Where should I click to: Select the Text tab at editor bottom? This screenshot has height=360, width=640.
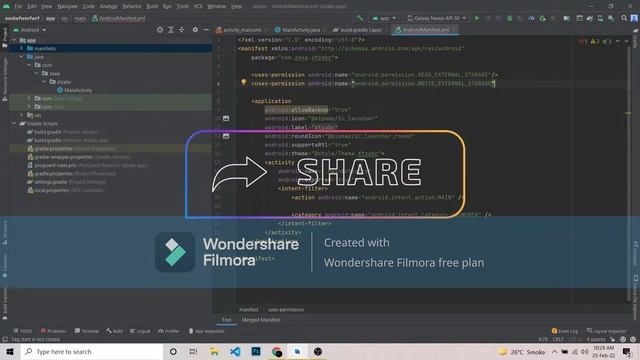227,320
